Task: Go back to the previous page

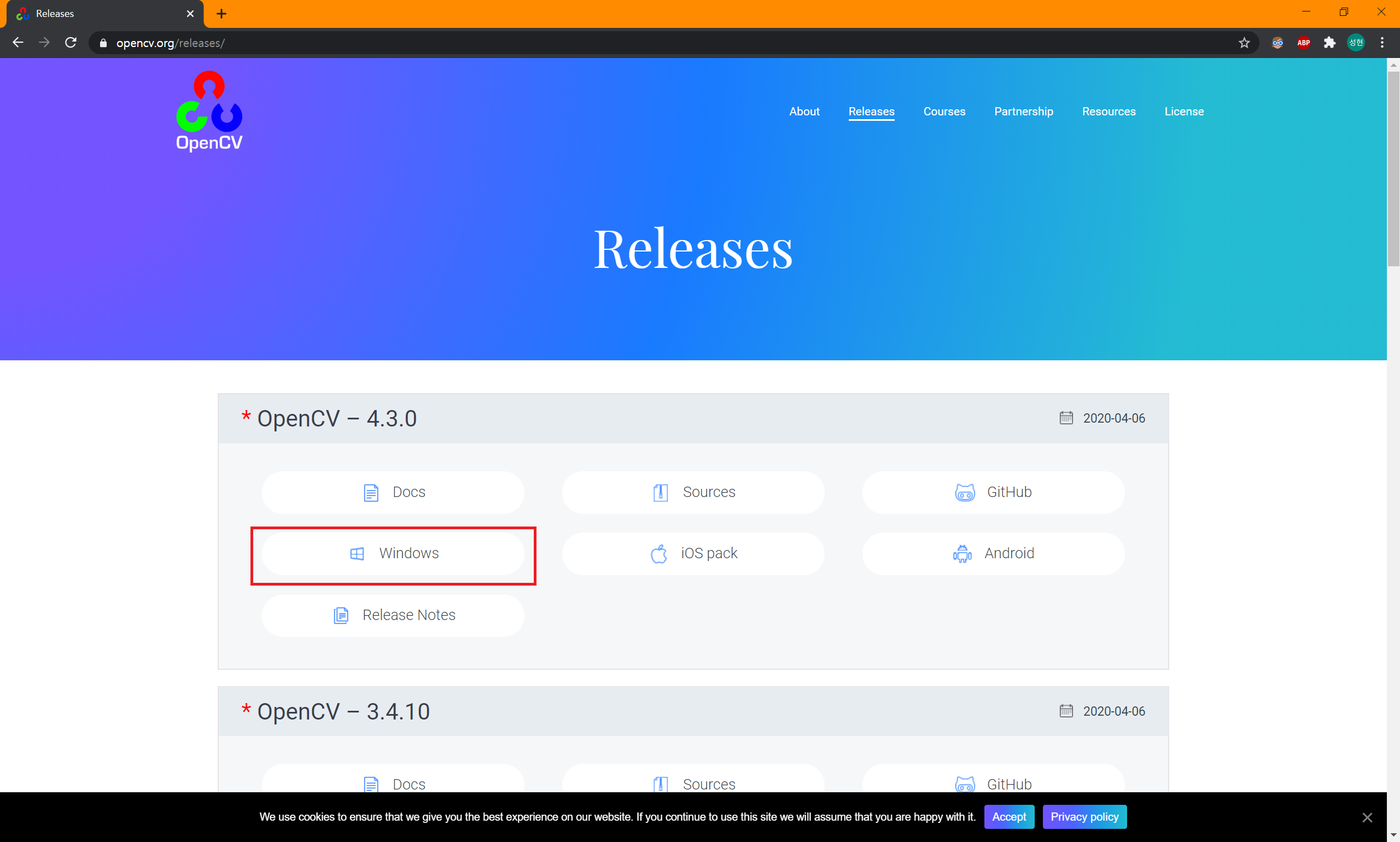Action: point(18,43)
